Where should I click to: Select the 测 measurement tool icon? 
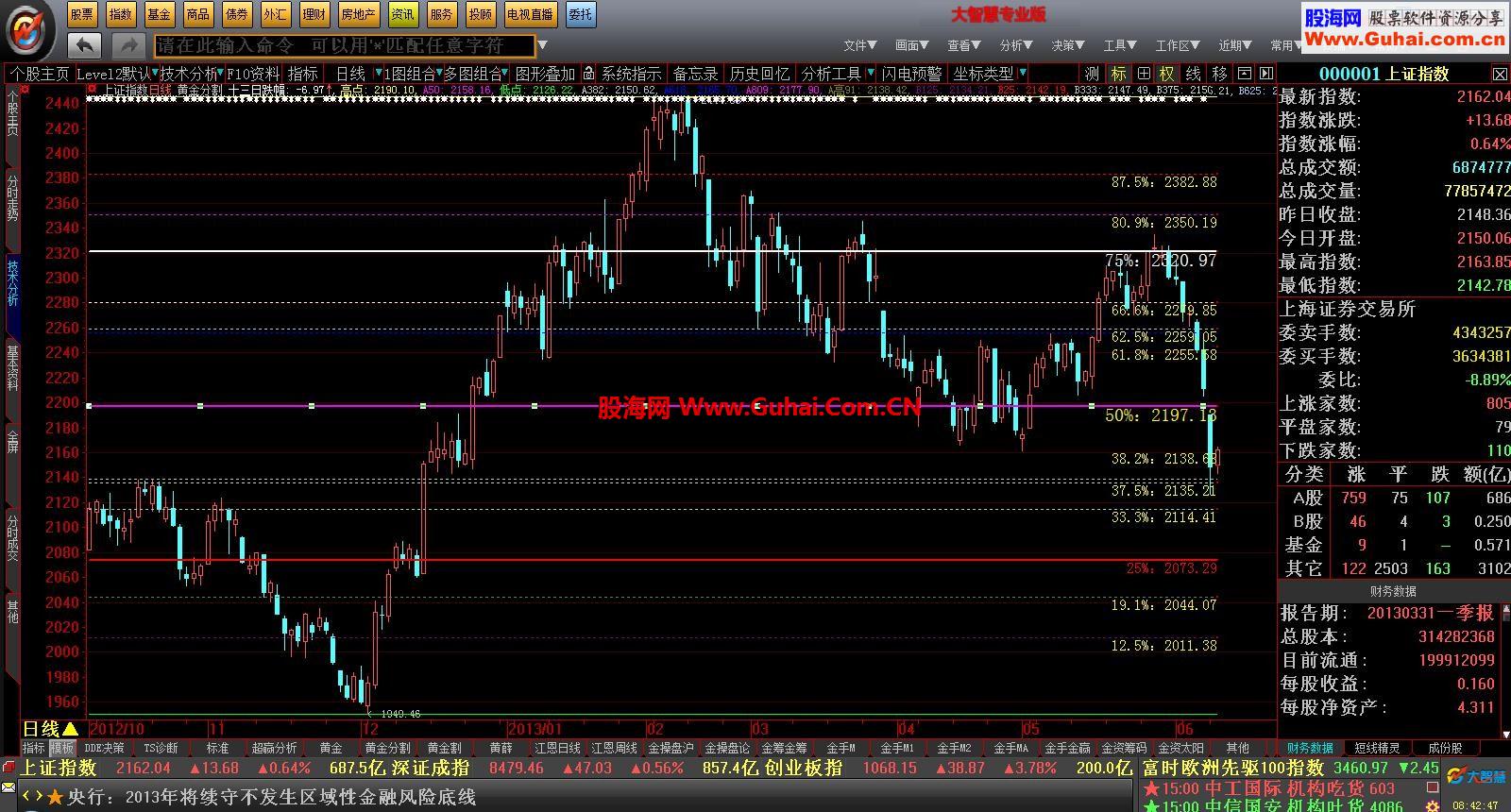click(x=1092, y=73)
